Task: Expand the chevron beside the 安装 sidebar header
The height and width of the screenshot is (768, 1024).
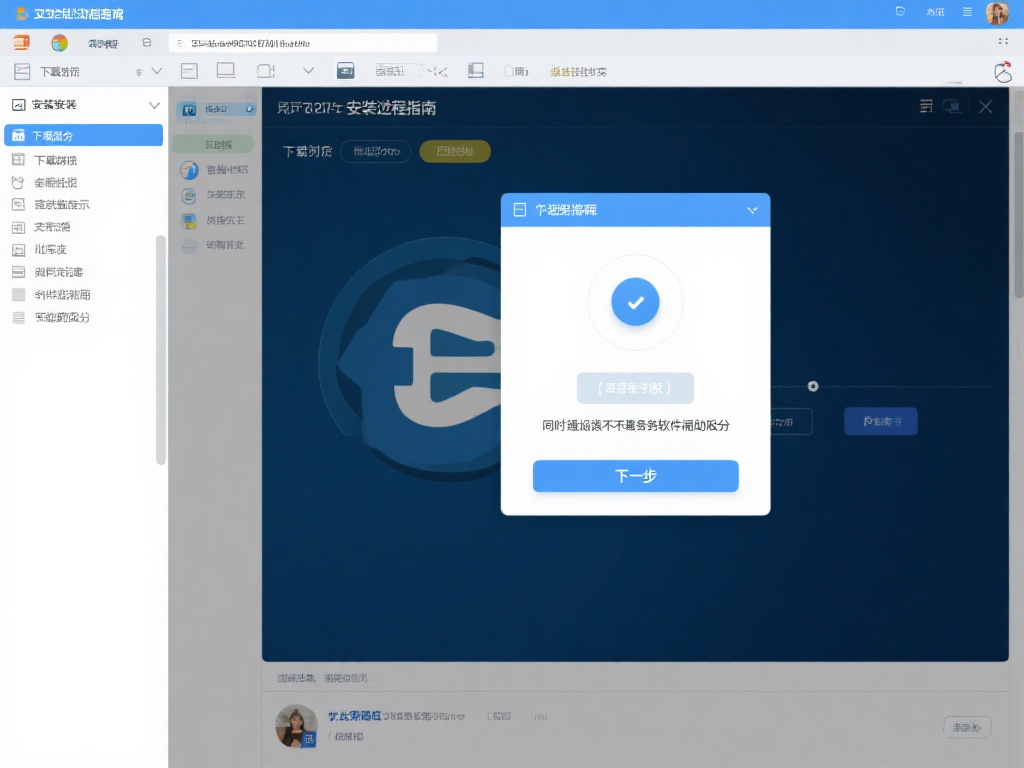Action: click(x=154, y=105)
